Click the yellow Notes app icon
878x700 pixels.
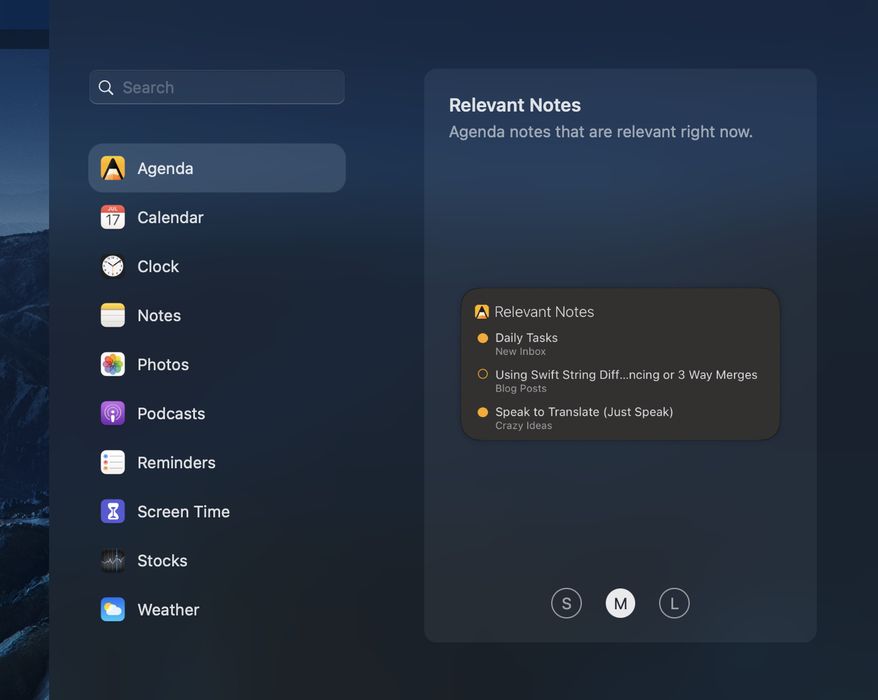(x=113, y=315)
